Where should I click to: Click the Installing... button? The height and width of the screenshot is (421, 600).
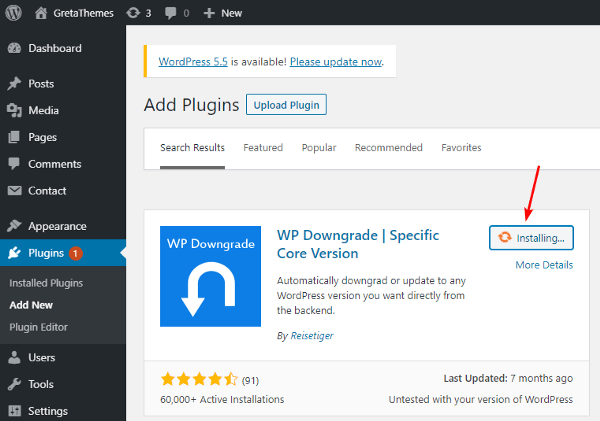point(531,238)
